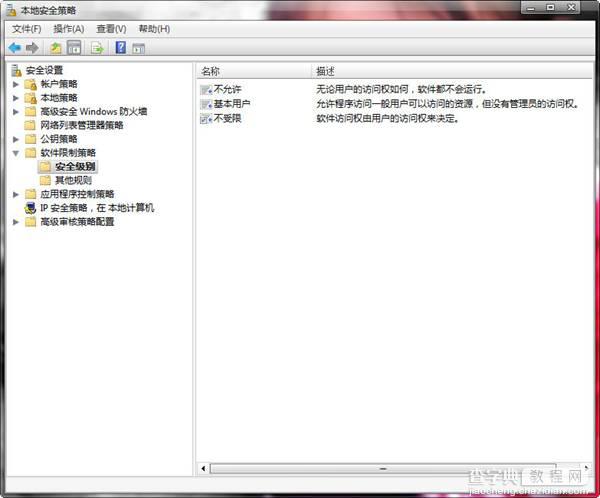Open the 操作(A) menu
The width and height of the screenshot is (600, 498).
69,29
